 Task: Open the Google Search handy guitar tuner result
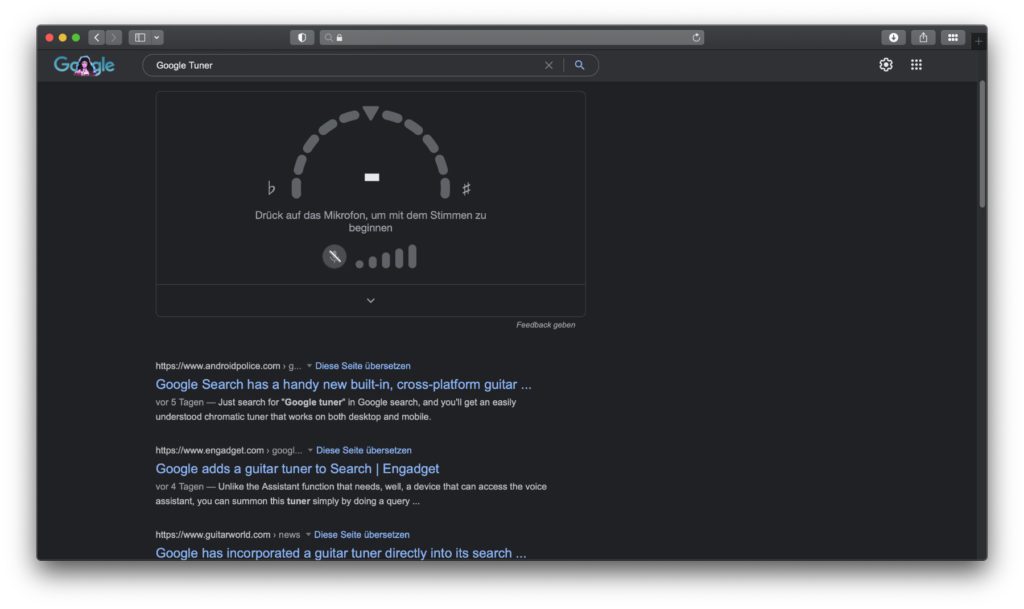pyautogui.click(x=344, y=384)
